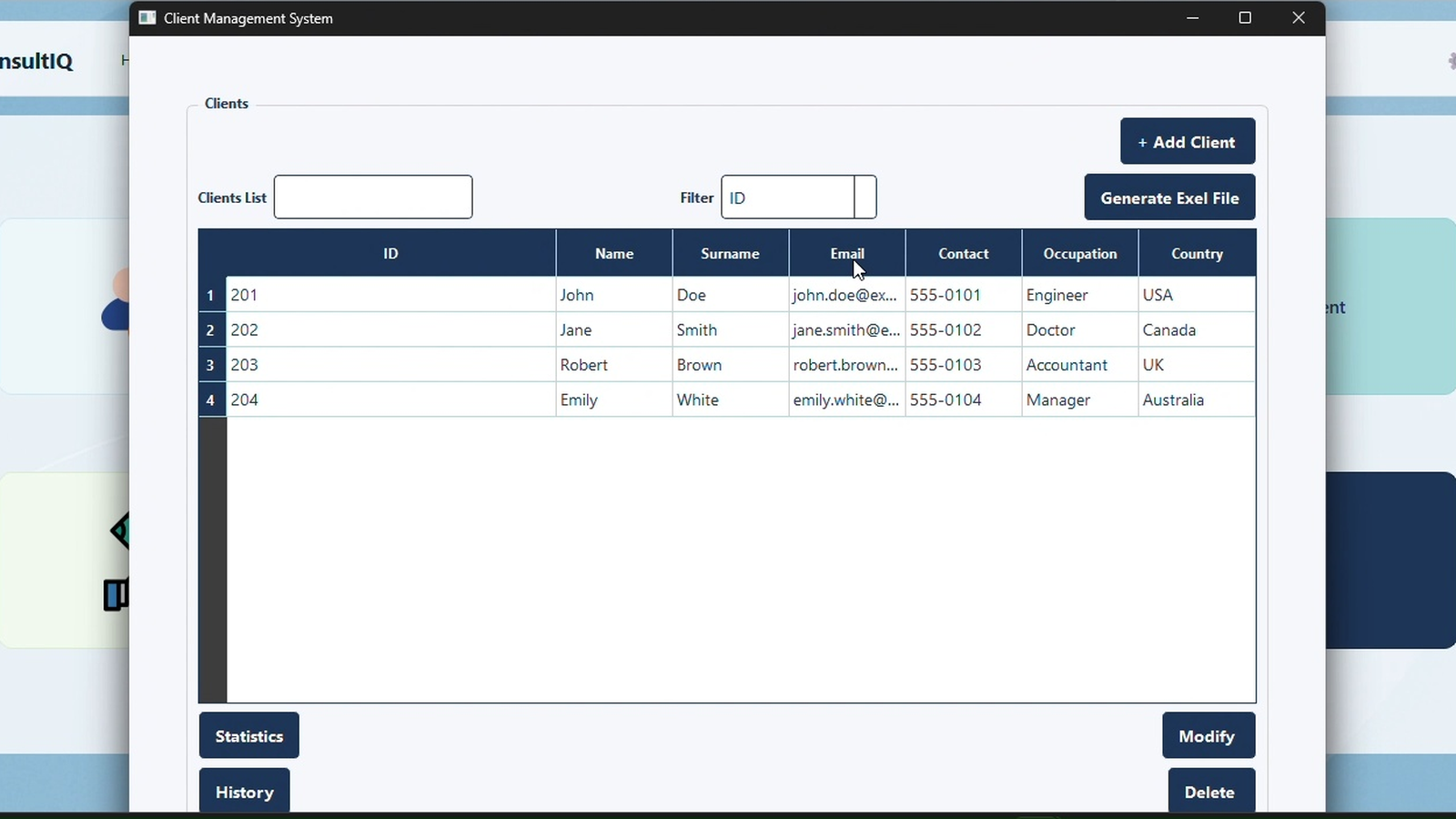Select the cell with ID 201
1456x819 pixels.
[x=391, y=295]
